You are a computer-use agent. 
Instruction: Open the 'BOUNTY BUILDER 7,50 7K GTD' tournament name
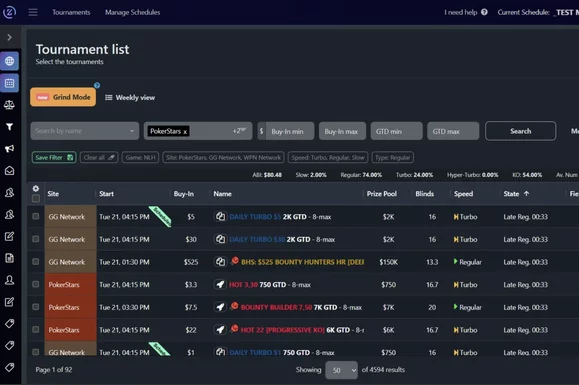[x=301, y=307]
